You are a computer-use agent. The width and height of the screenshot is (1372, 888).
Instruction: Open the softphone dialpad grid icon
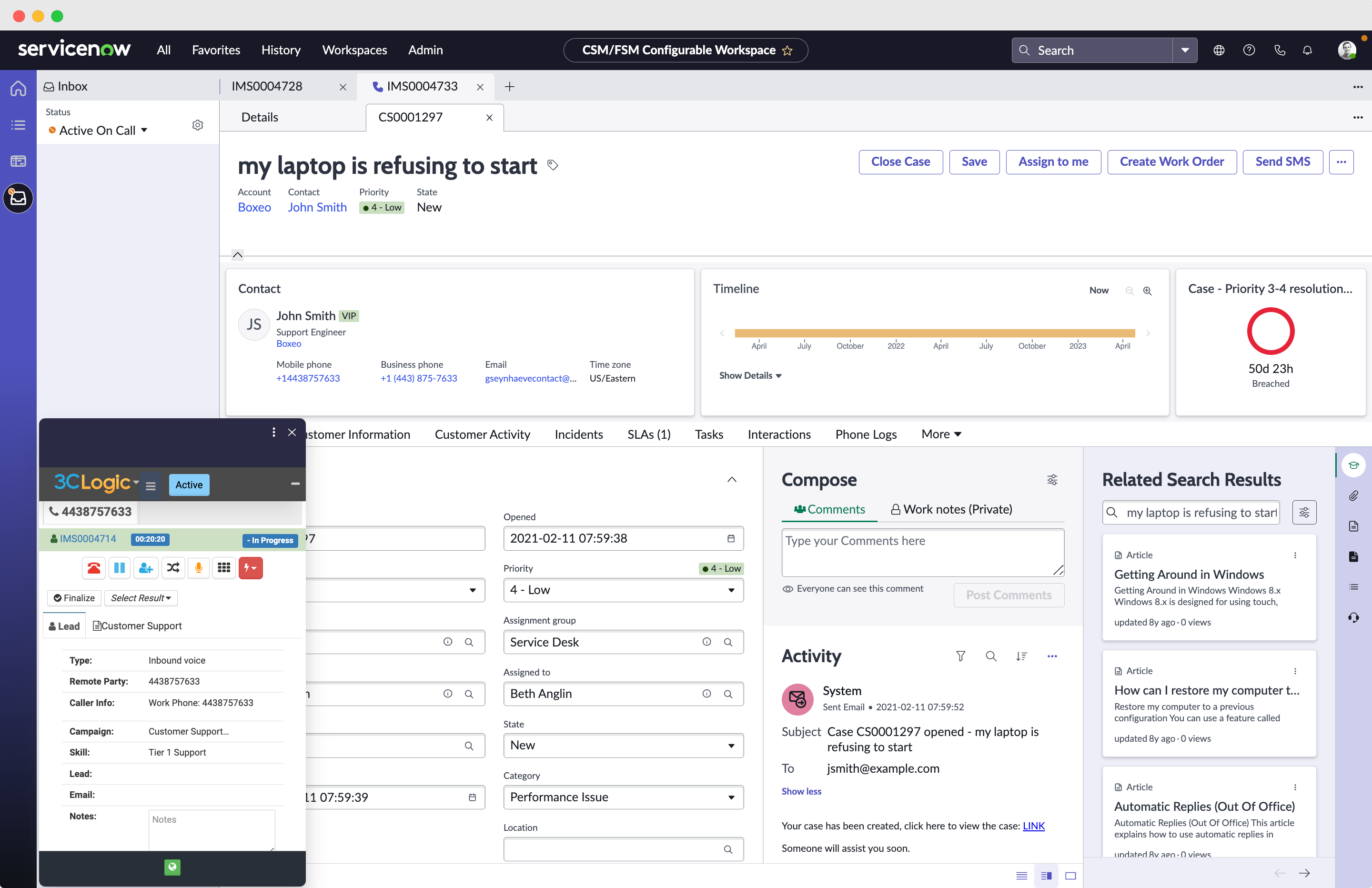[x=224, y=568]
